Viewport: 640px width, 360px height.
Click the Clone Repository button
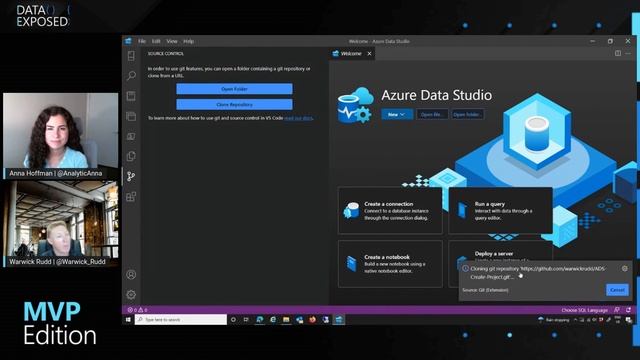(x=234, y=104)
